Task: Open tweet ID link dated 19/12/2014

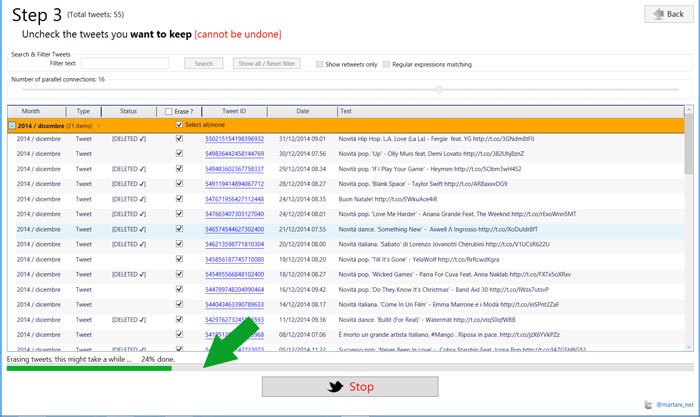Action: tap(234, 259)
